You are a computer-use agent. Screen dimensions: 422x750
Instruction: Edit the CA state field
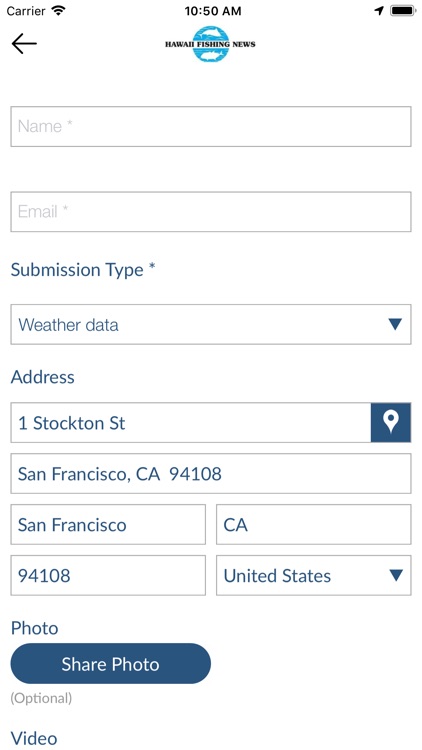313,524
